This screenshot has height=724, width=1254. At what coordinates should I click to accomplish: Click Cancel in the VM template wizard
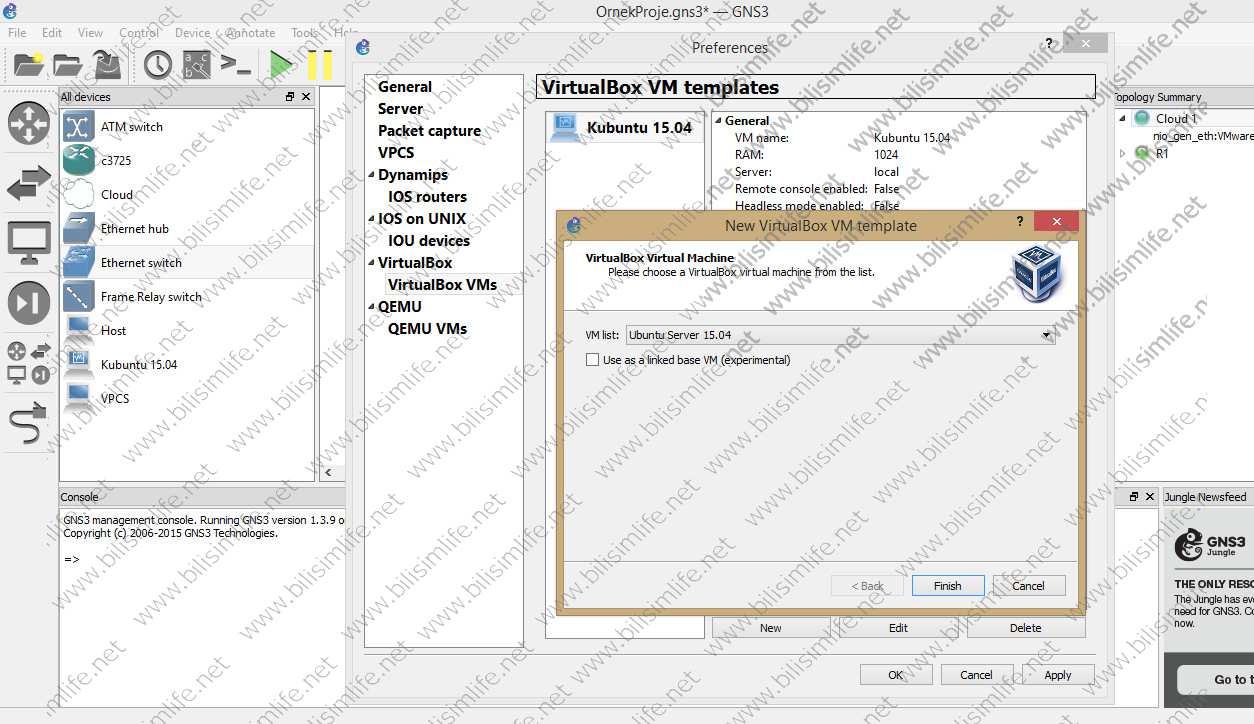point(1029,586)
